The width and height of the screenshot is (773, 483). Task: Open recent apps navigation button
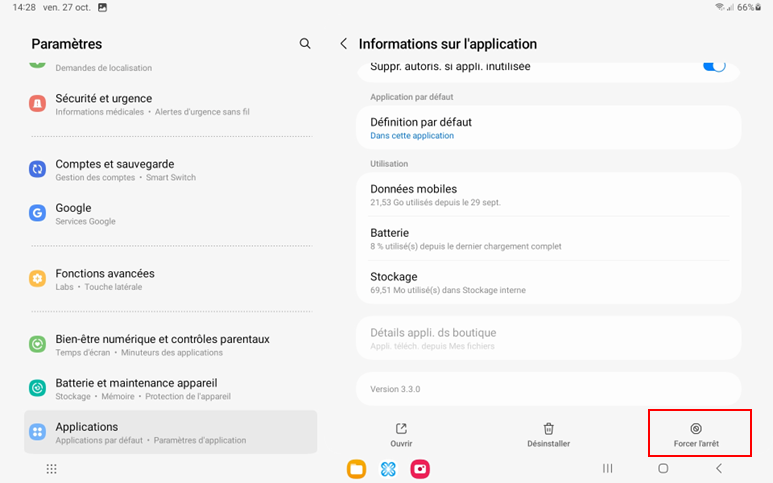[607, 468]
